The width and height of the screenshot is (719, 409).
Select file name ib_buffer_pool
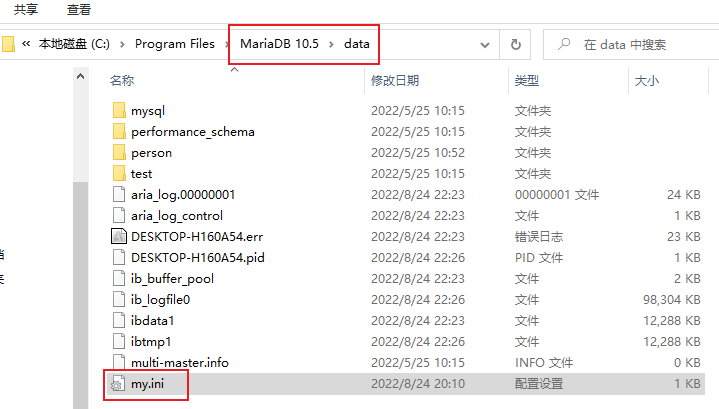tap(172, 279)
